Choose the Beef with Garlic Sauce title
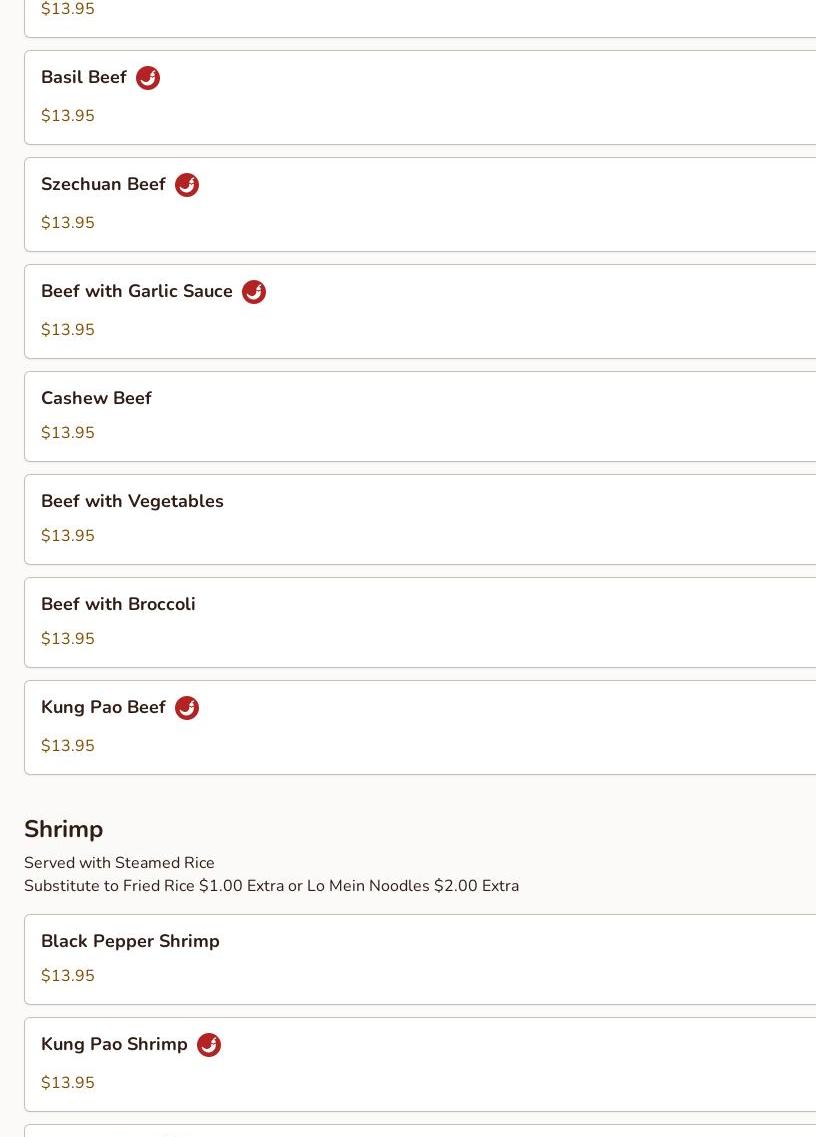 coord(137,292)
